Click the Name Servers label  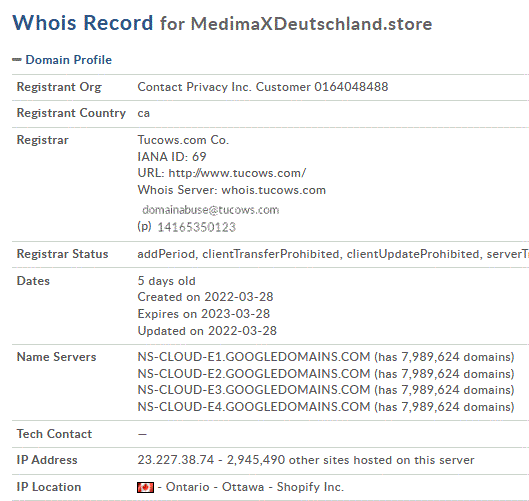pyautogui.click(x=56, y=357)
